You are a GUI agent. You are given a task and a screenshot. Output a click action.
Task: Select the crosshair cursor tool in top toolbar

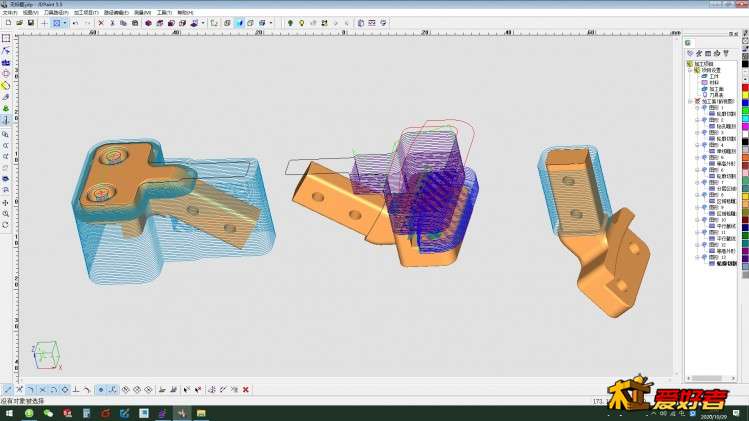(x=44, y=23)
